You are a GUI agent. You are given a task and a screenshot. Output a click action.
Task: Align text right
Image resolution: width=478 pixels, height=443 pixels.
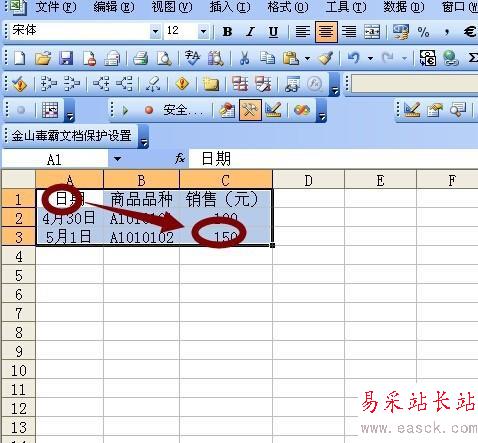coord(349,32)
